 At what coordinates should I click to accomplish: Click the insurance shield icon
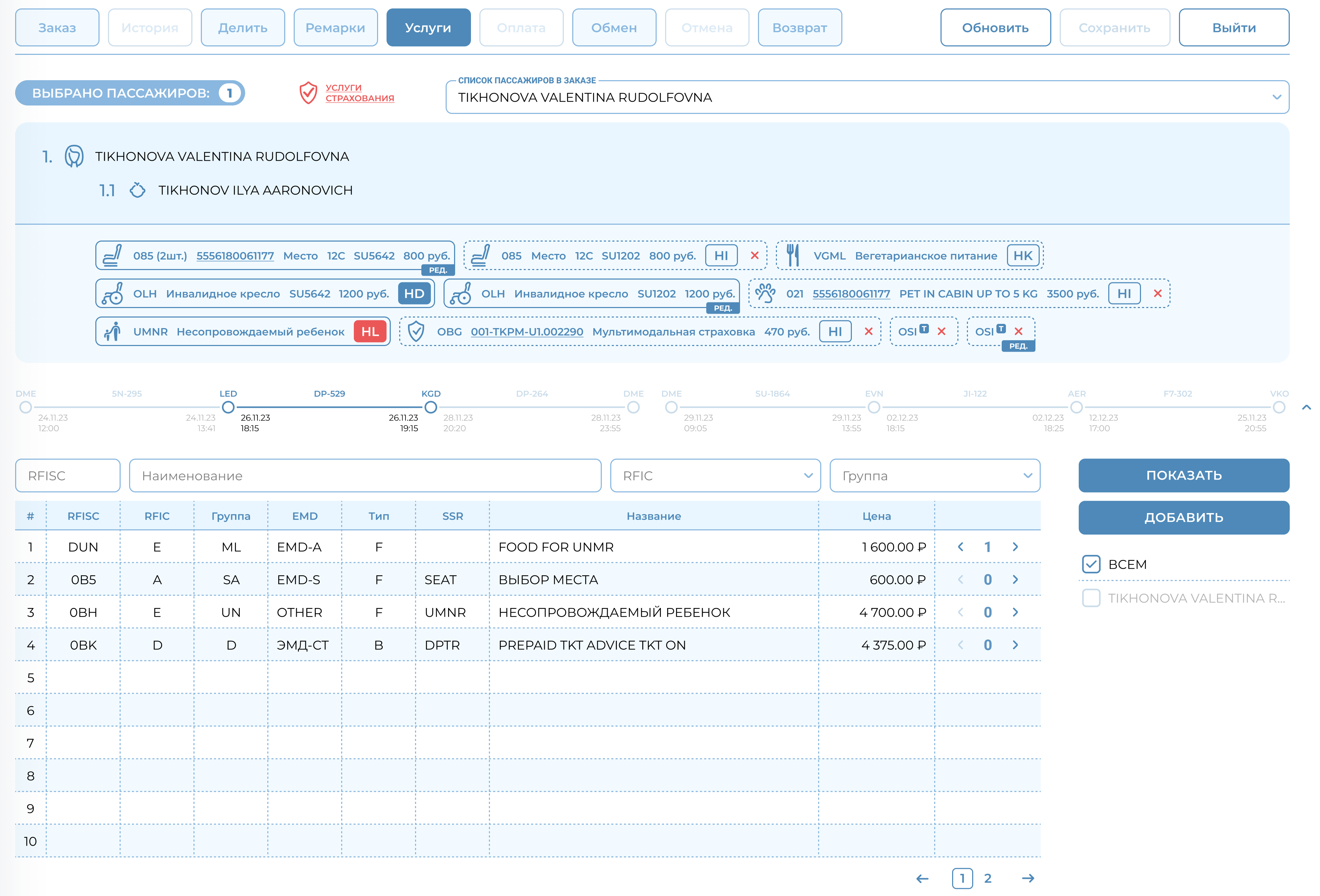pos(308,92)
